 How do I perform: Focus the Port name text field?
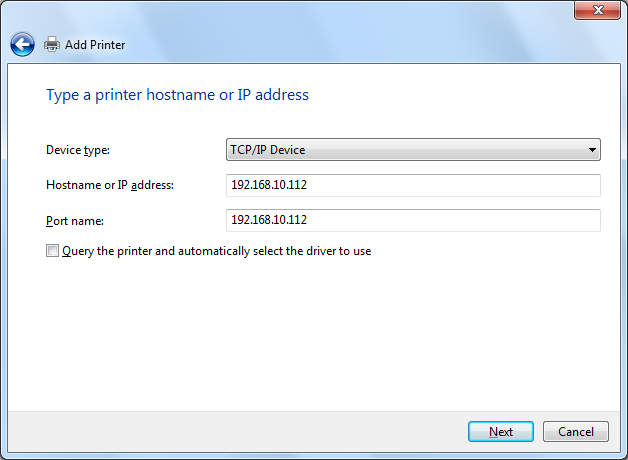tap(413, 220)
